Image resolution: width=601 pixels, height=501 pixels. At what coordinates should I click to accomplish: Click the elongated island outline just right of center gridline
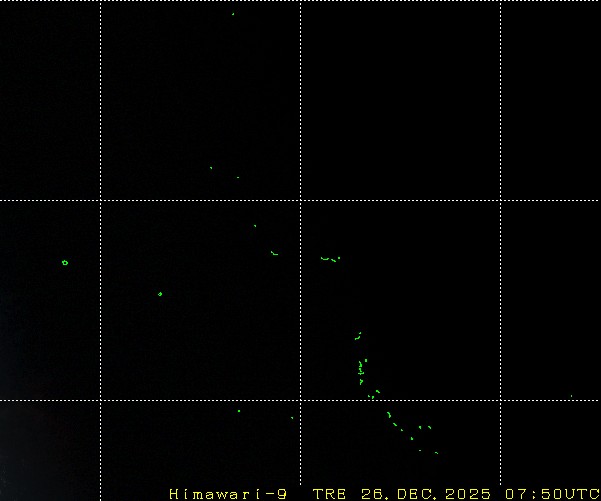pyautogui.click(x=329, y=259)
